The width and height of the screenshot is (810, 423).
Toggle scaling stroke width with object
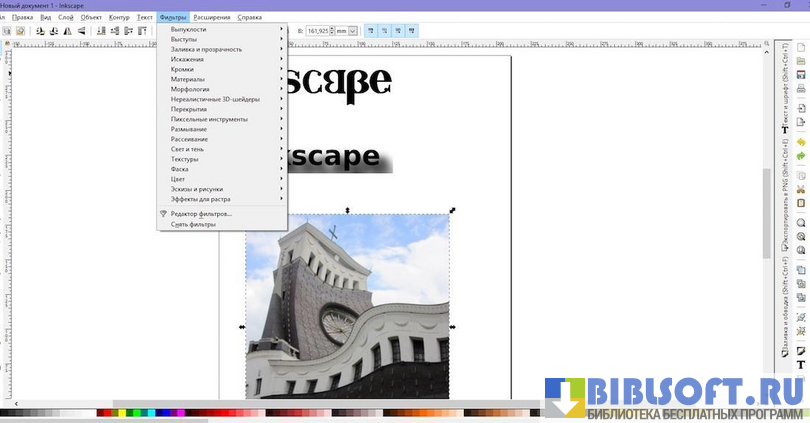373,31
